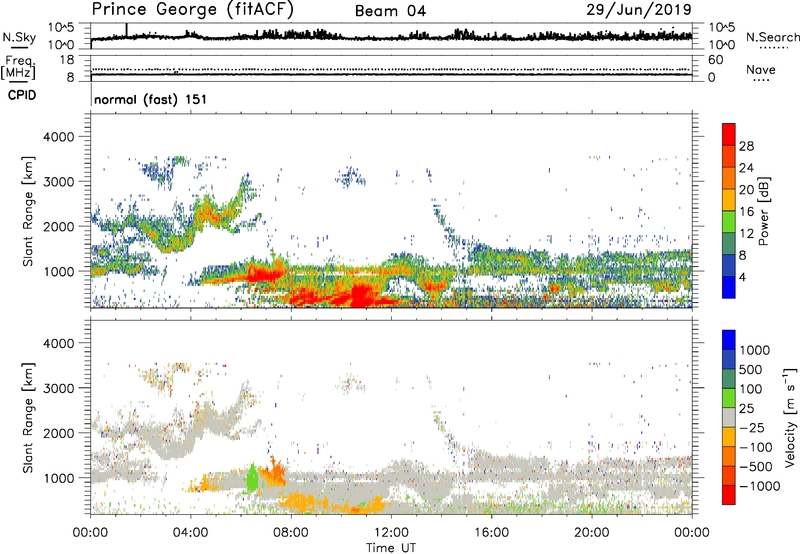Click the "1000" range tick on the velocity panel
Viewport: 800px width, 554px height.
tap(58, 478)
